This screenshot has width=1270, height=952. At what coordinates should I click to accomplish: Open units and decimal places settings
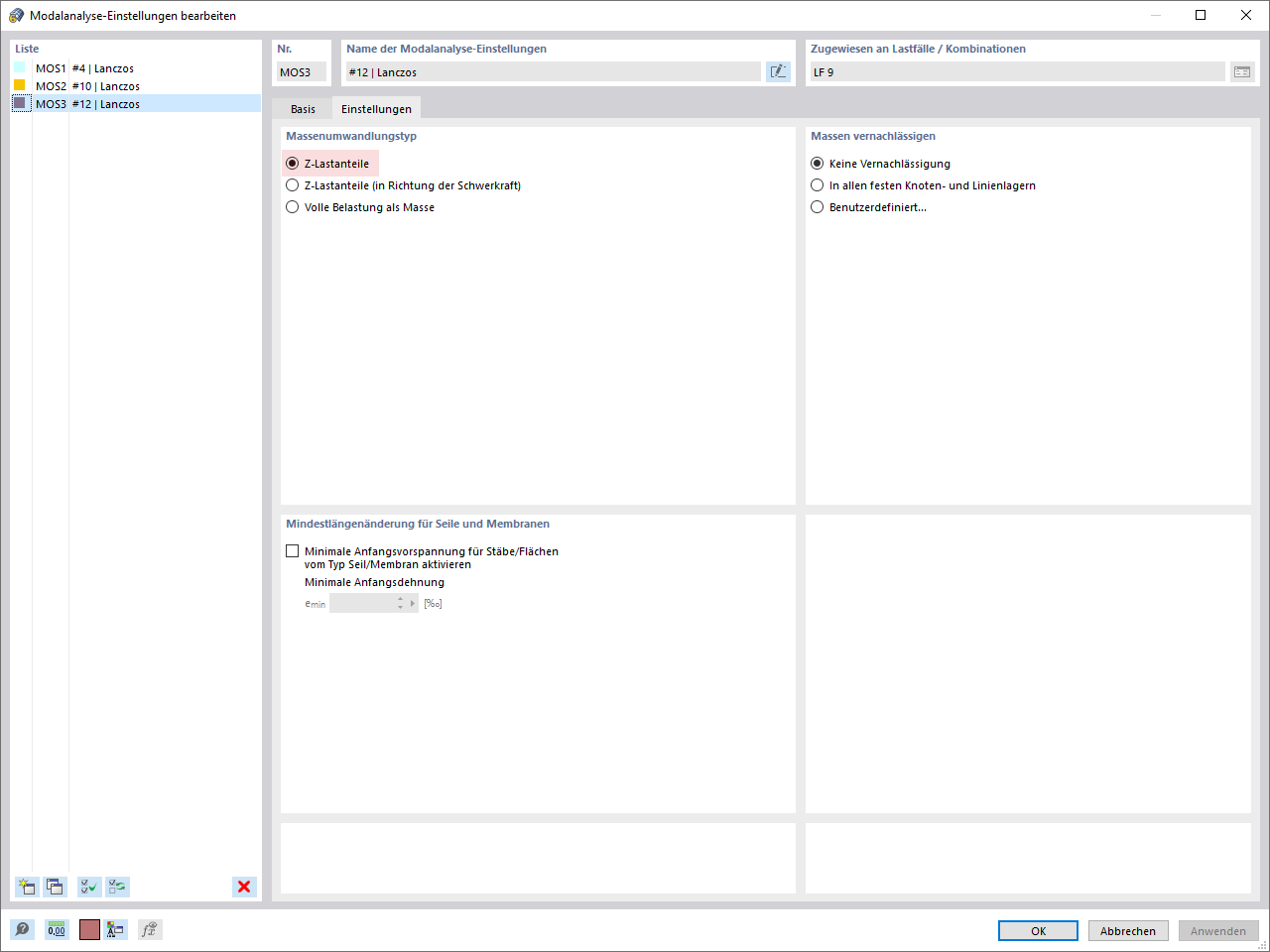coord(57,929)
